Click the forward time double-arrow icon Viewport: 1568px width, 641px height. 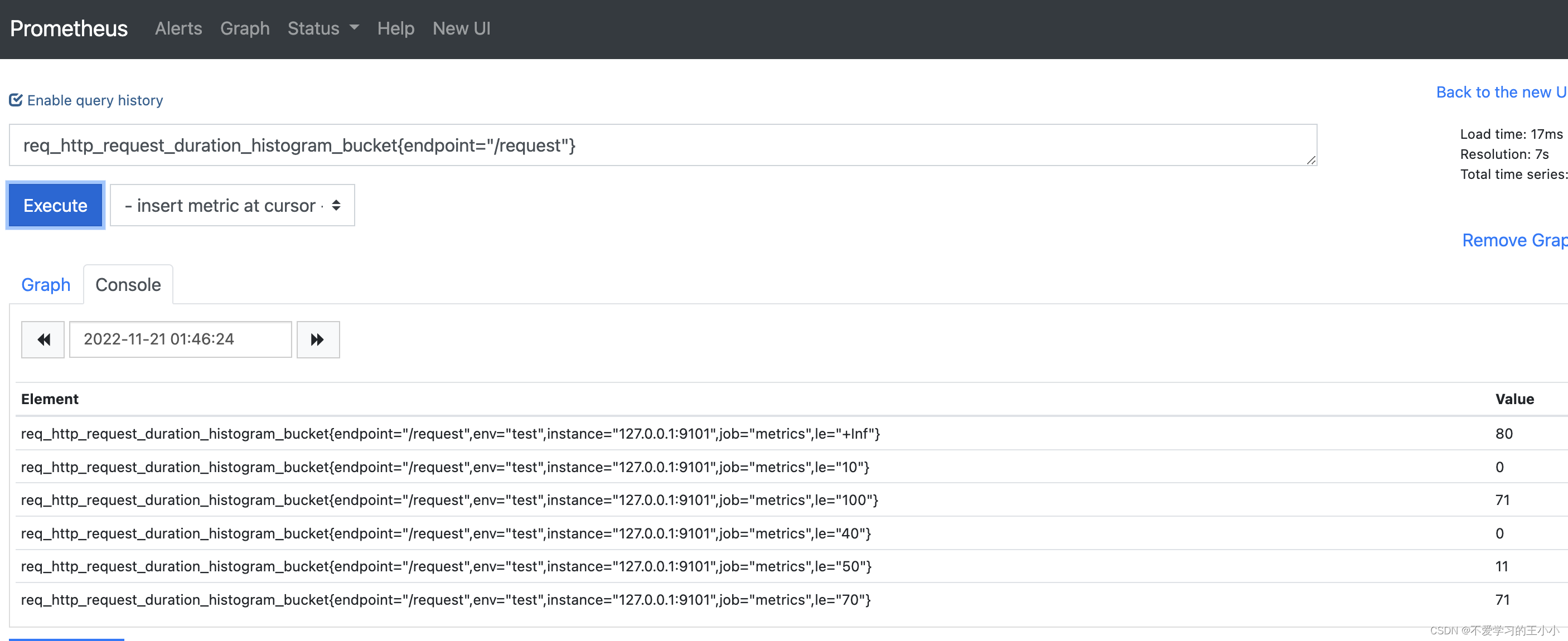click(318, 339)
